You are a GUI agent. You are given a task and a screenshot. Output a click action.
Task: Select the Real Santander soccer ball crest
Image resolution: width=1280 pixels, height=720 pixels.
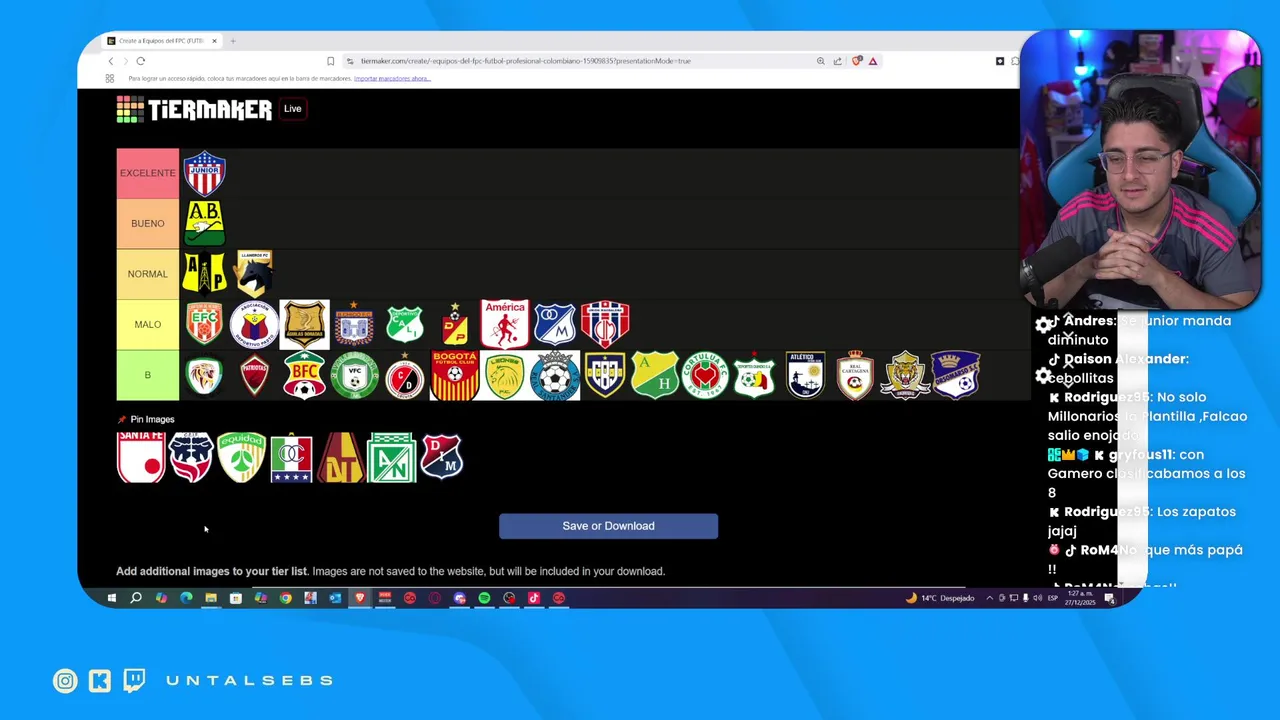pyautogui.click(x=554, y=375)
